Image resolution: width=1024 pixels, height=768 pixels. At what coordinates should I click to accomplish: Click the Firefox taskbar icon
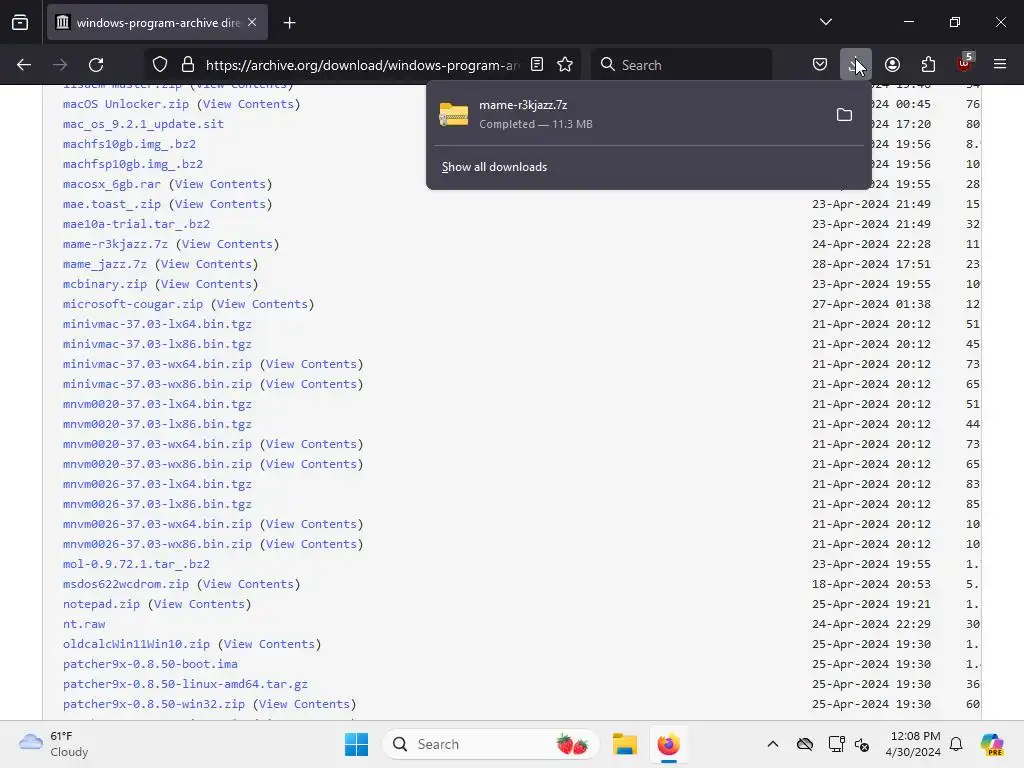(669, 744)
